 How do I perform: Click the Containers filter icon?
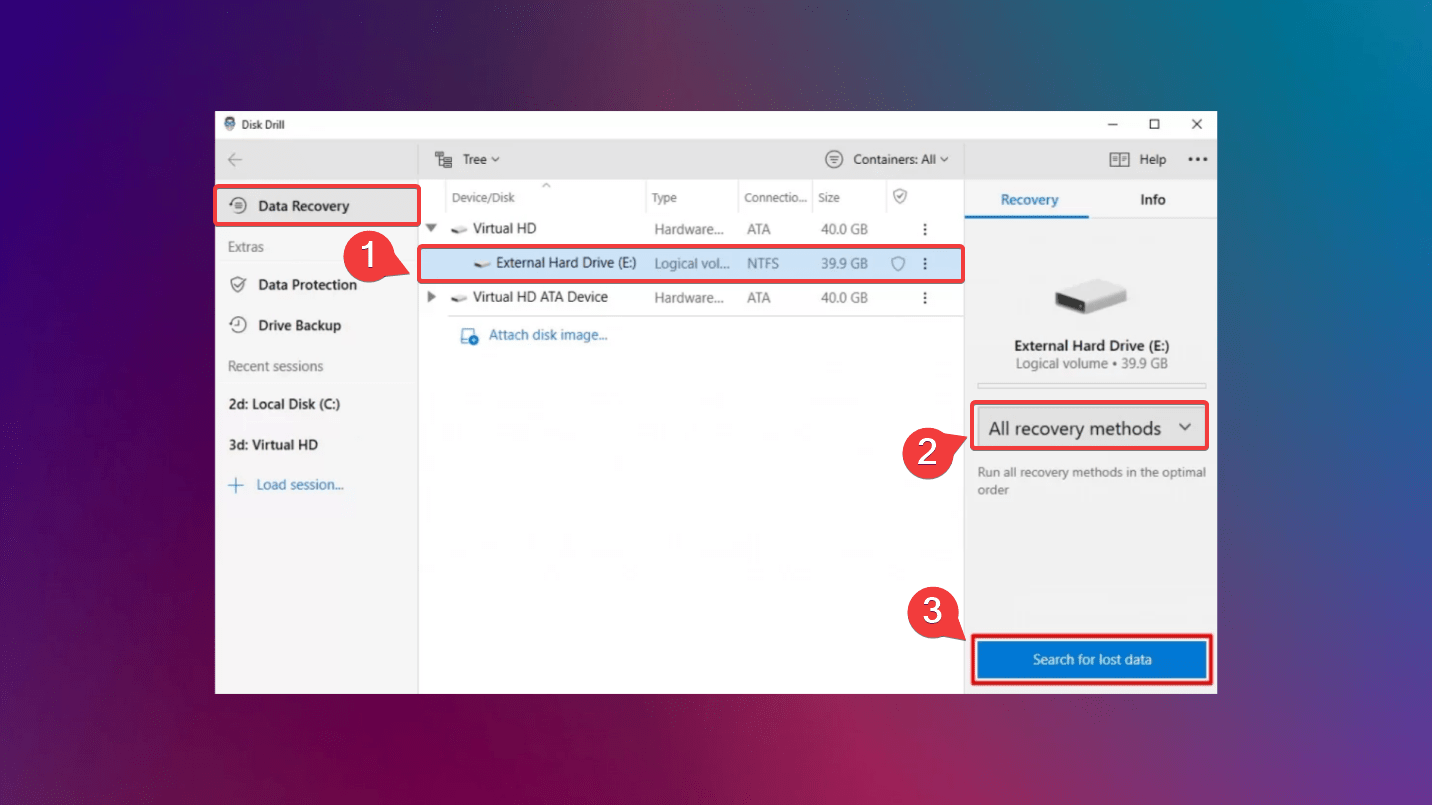pyautogui.click(x=834, y=159)
